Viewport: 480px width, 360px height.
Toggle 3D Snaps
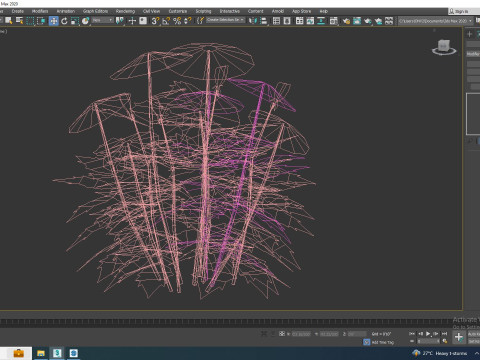[155, 21]
